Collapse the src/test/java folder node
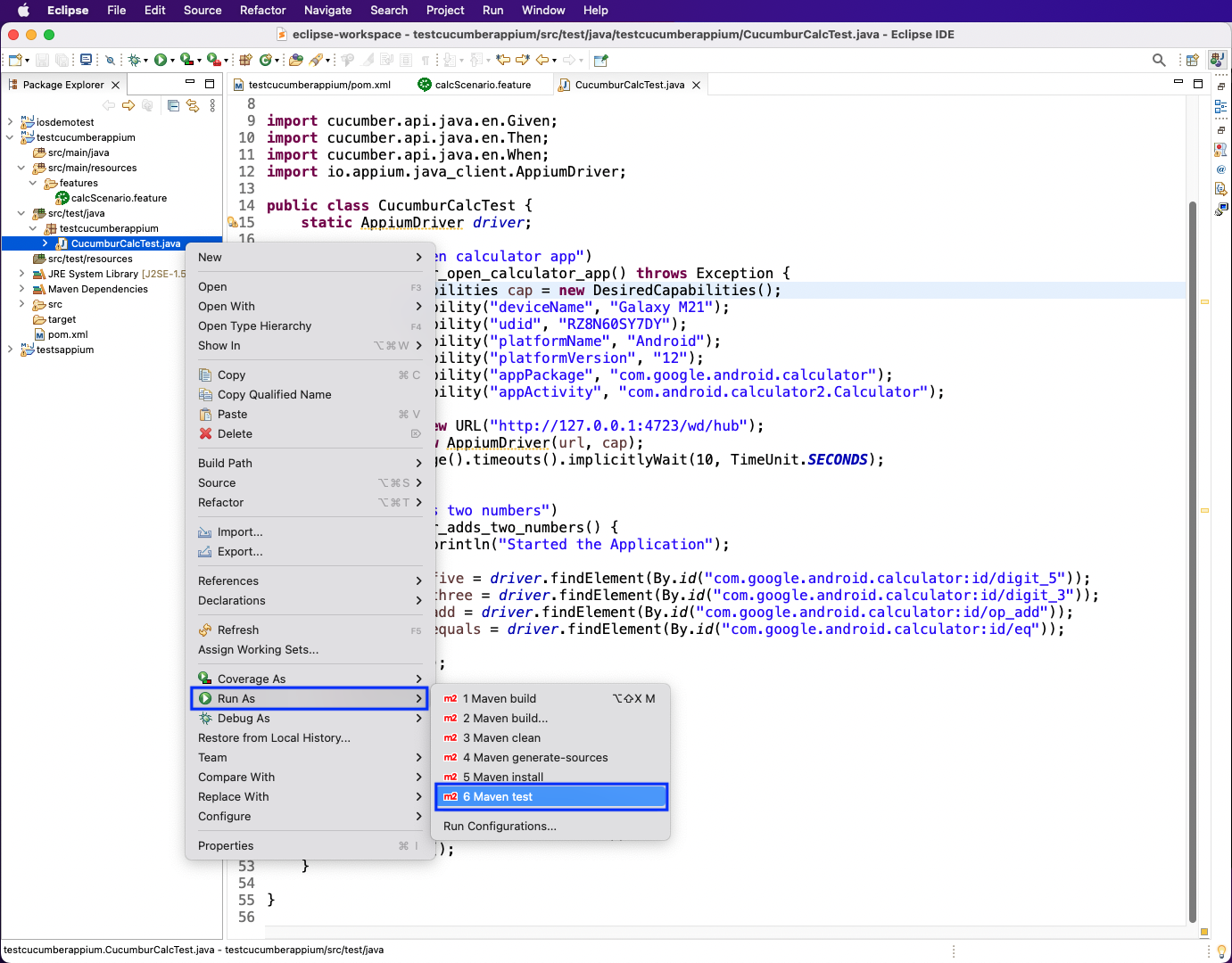The height and width of the screenshot is (963, 1232). point(21,213)
